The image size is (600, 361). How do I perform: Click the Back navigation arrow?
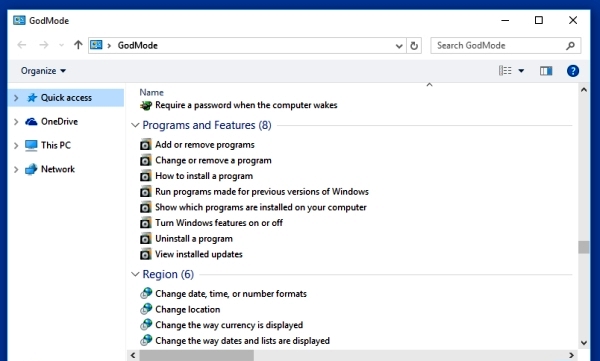coord(22,45)
